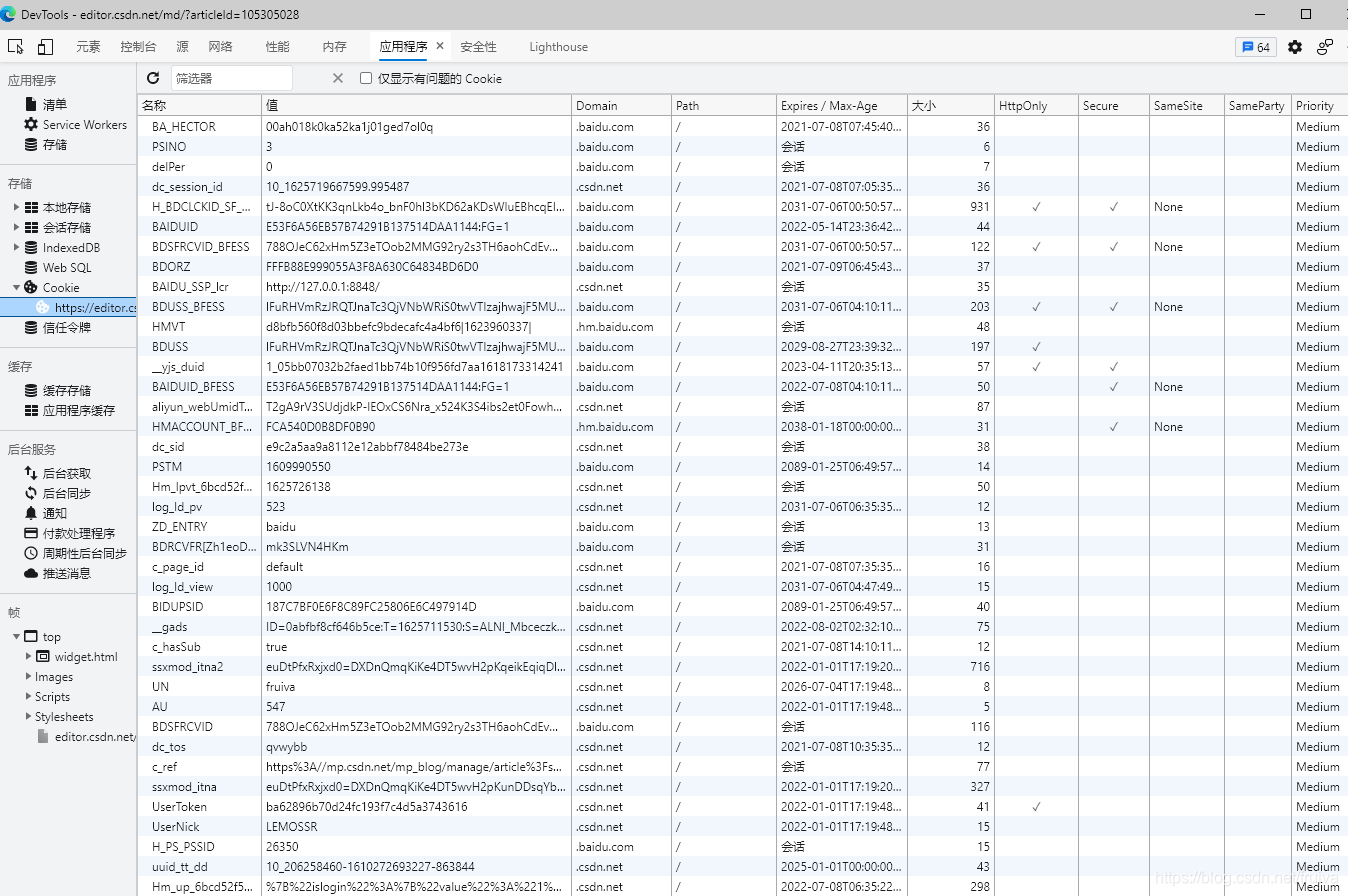This screenshot has height=896, width=1348.
Task: Open the feedback/customize icon in toolbar
Action: click(1325, 47)
